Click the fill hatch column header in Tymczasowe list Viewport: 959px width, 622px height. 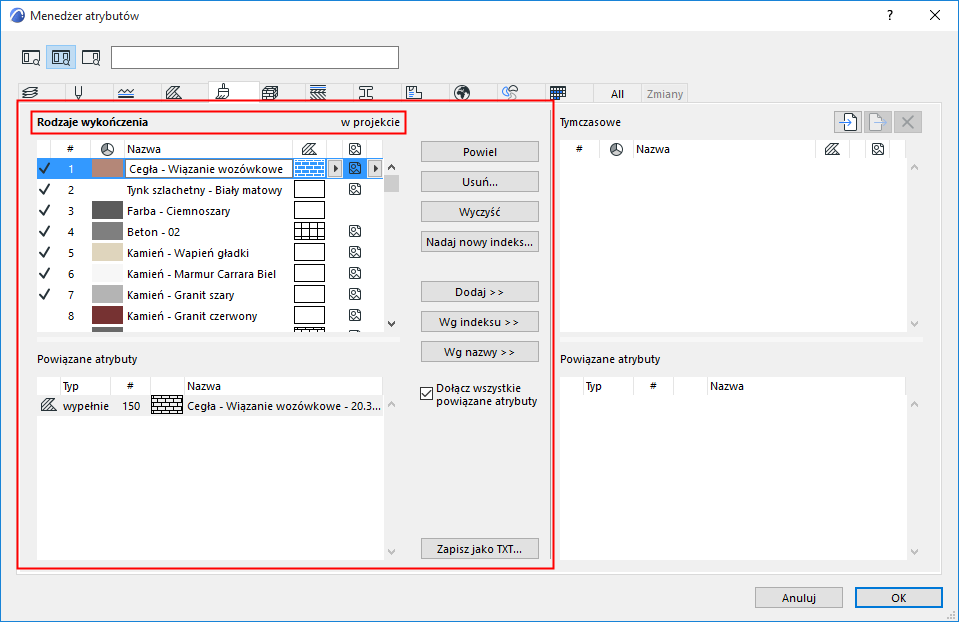[x=832, y=149]
